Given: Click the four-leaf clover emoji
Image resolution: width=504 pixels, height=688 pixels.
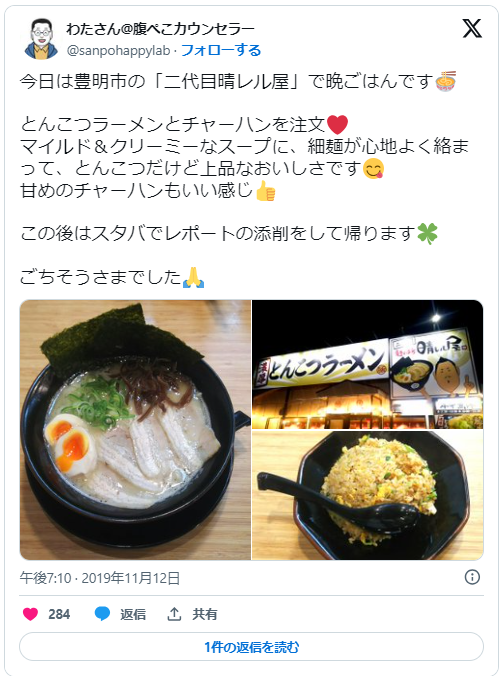Looking at the screenshot, I should click(x=427, y=234).
